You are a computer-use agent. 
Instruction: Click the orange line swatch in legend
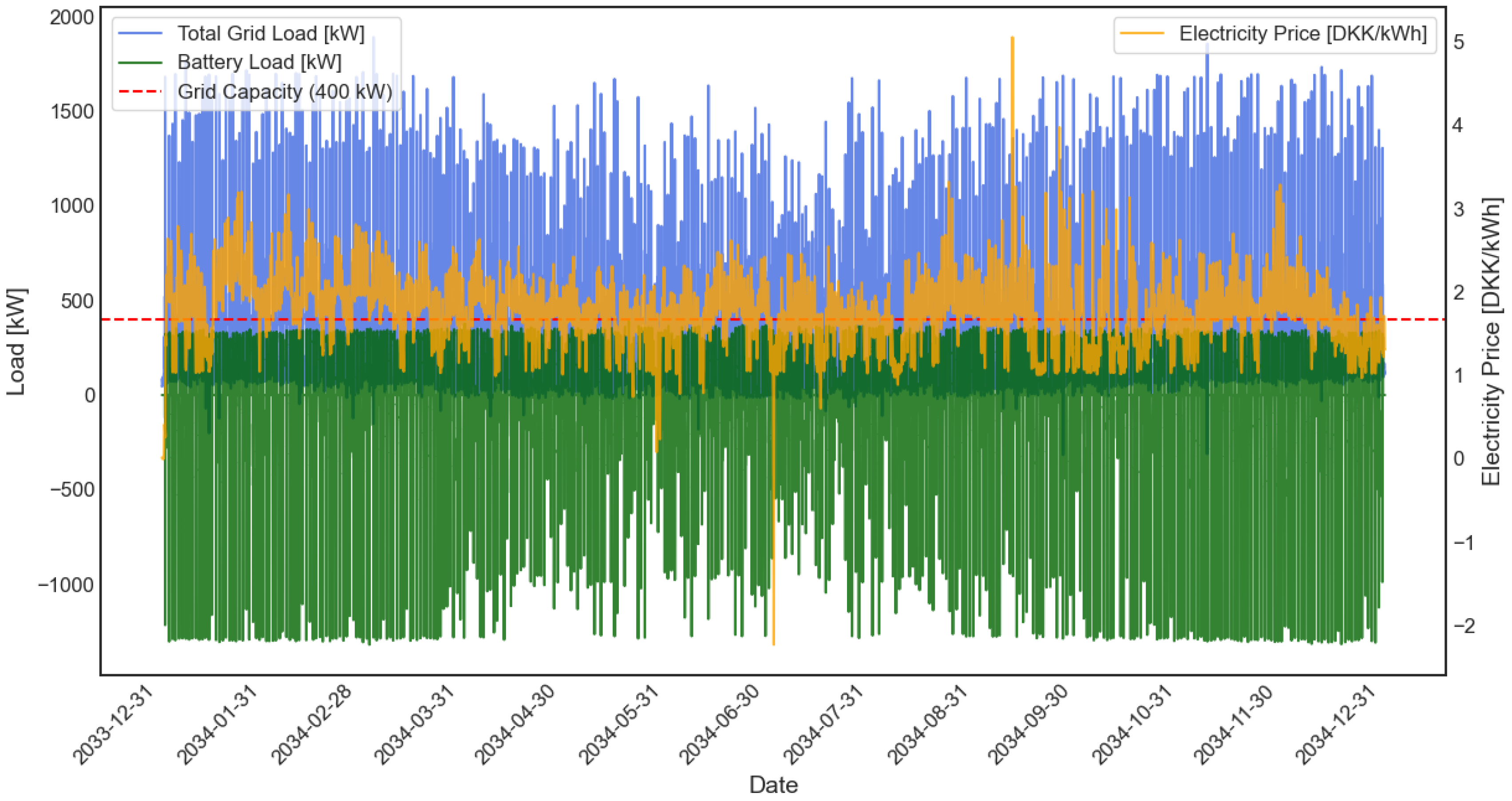pyautogui.click(x=1142, y=33)
